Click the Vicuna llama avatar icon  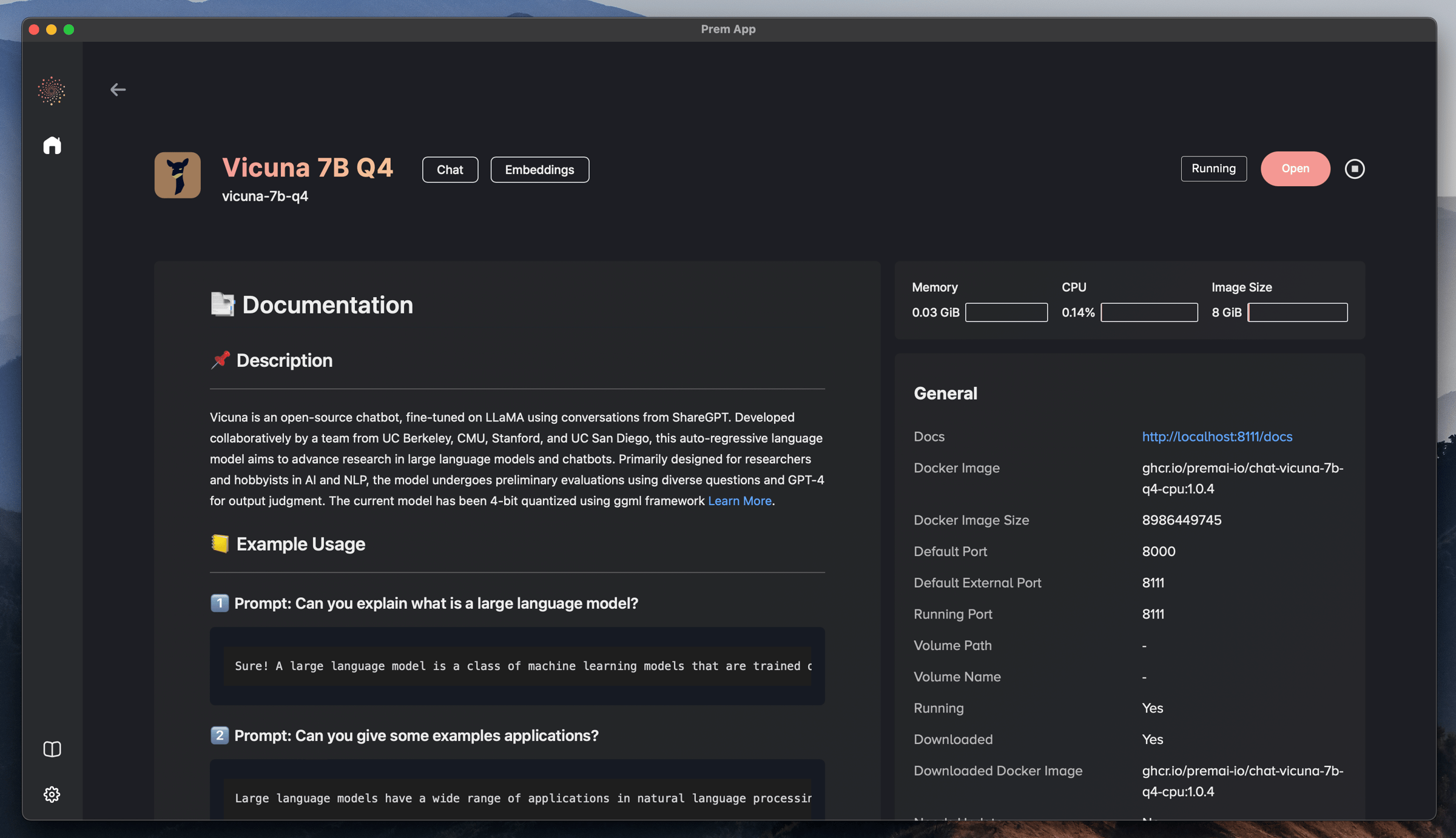(177, 175)
